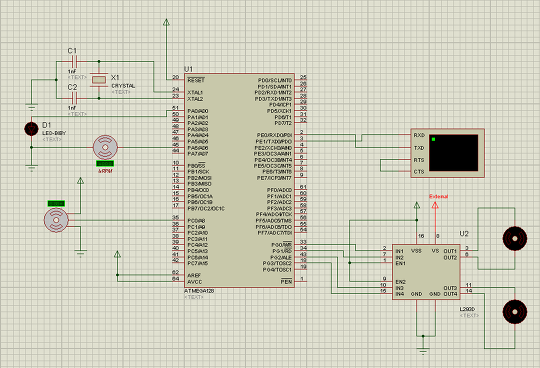The width and height of the screenshot is (540, 368).
Task: Click the RXD pin of virtual terminal
Action: pyautogui.click(x=419, y=135)
